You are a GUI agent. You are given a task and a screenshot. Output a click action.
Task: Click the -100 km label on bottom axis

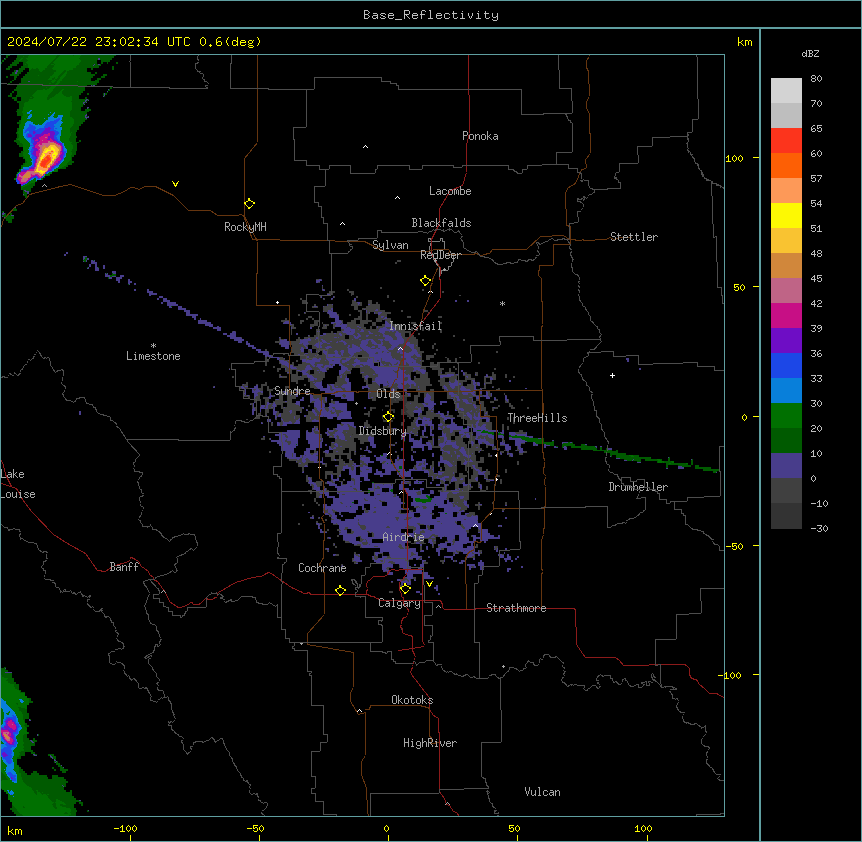point(125,828)
